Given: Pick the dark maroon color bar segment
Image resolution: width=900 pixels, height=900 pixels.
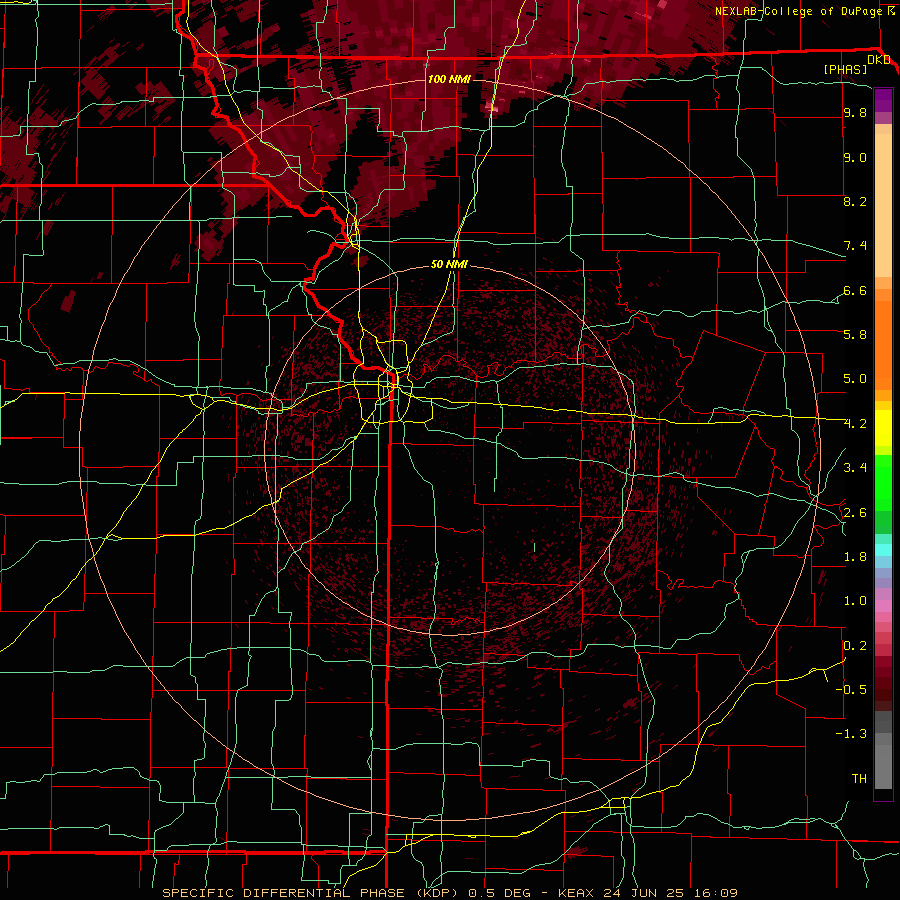Looking at the screenshot, I should point(883,683).
